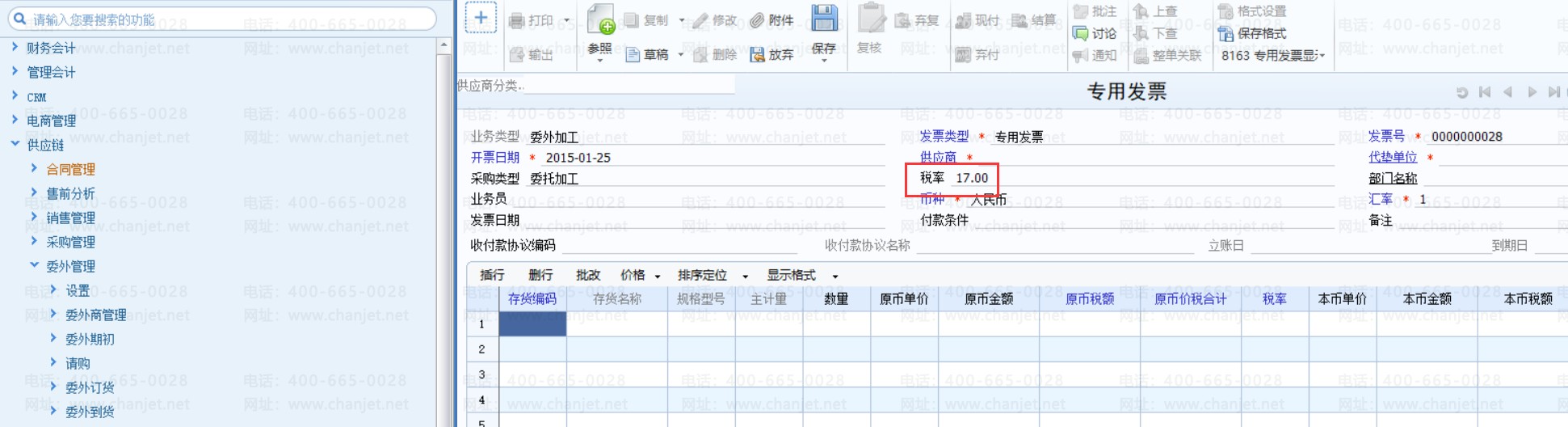
Task: Click the 放弃 discard icon
Action: pos(757,55)
